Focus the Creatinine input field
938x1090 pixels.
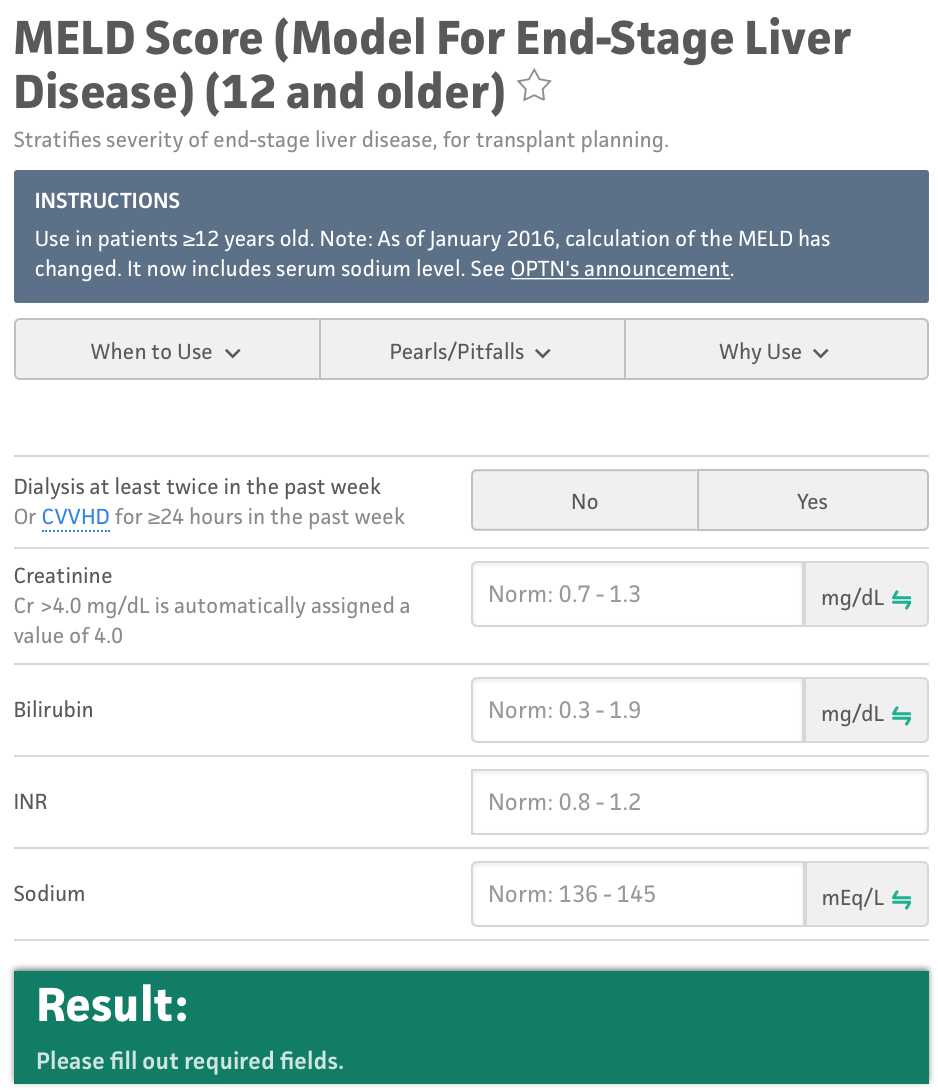tap(637, 595)
